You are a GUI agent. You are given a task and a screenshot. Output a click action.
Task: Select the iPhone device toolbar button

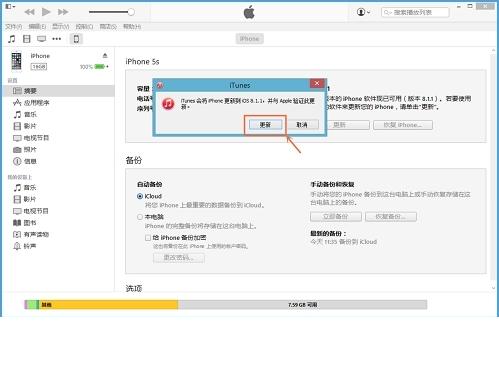(x=76, y=39)
